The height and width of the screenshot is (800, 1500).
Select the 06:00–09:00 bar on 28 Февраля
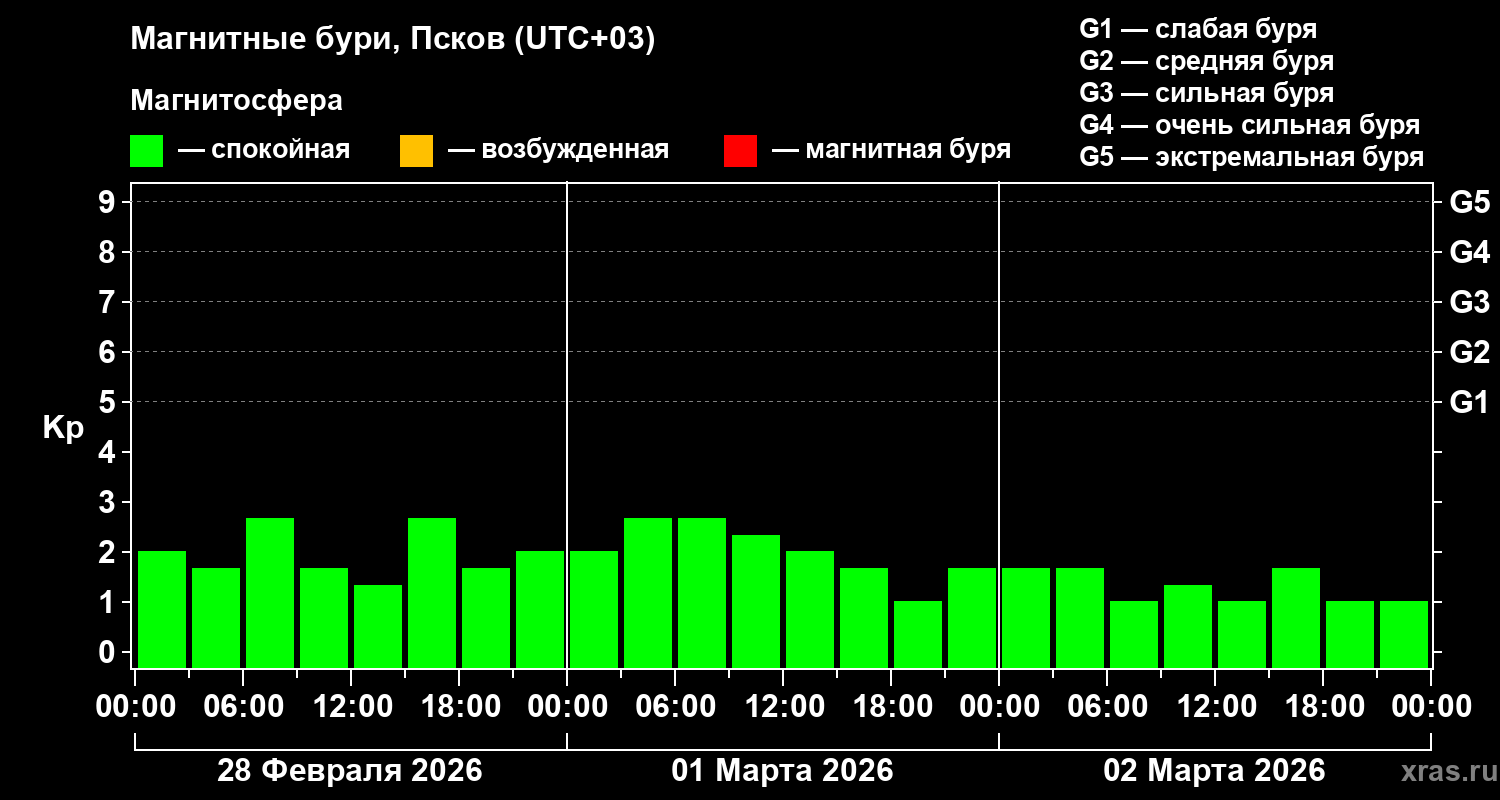click(270, 593)
